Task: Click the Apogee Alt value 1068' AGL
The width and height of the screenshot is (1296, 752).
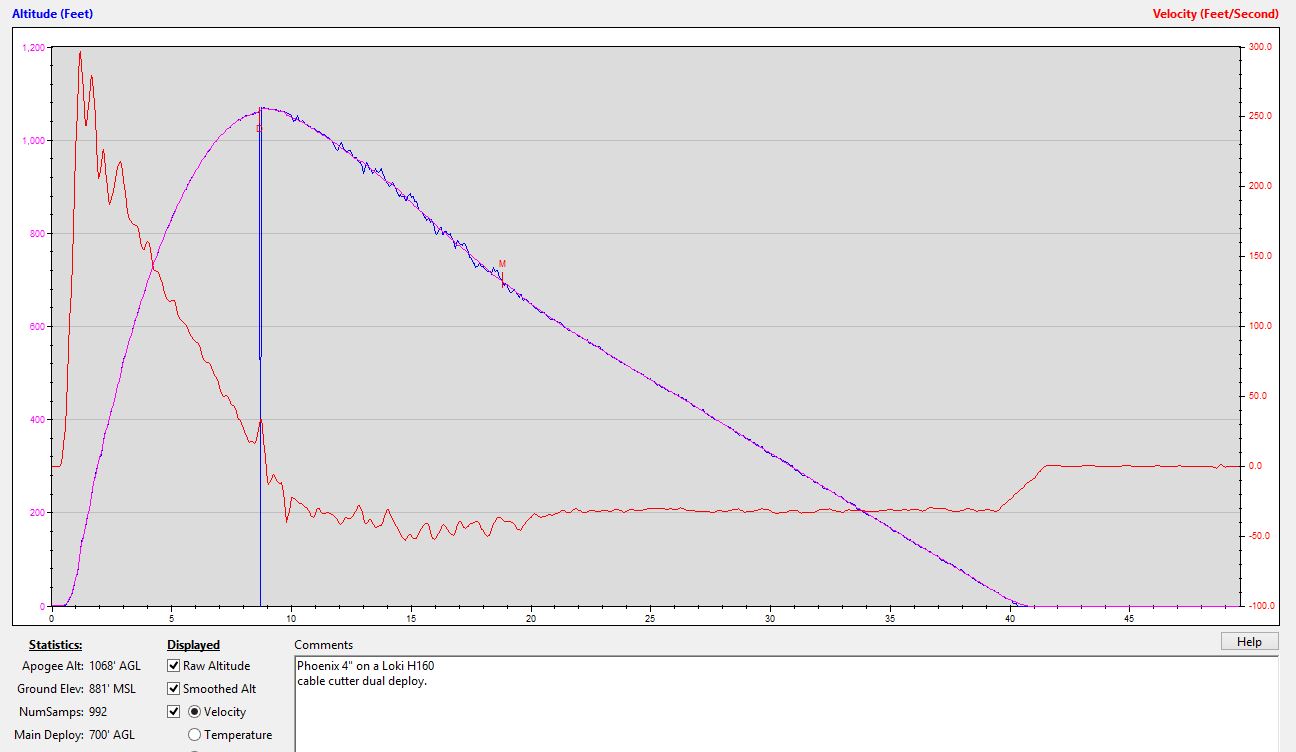Action: click(116, 666)
